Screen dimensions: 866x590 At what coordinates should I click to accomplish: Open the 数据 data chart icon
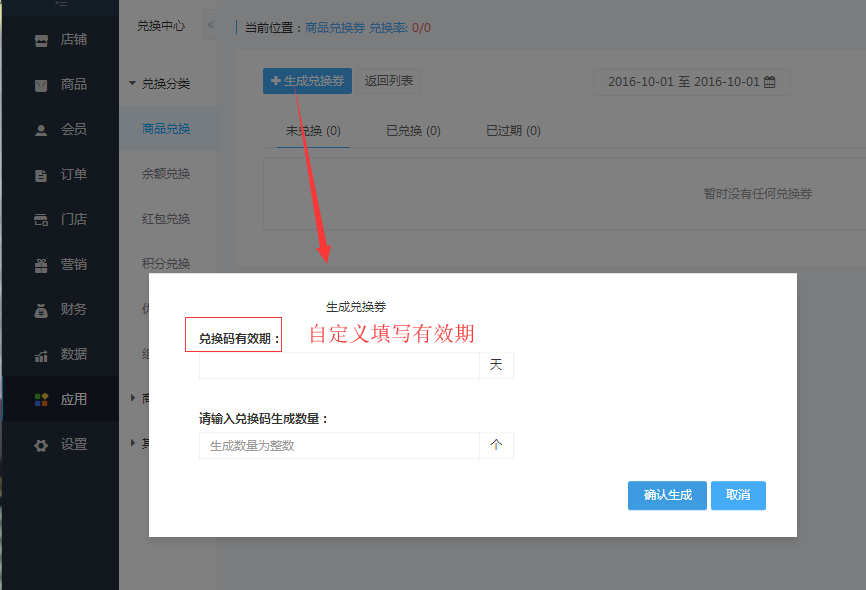[41, 355]
